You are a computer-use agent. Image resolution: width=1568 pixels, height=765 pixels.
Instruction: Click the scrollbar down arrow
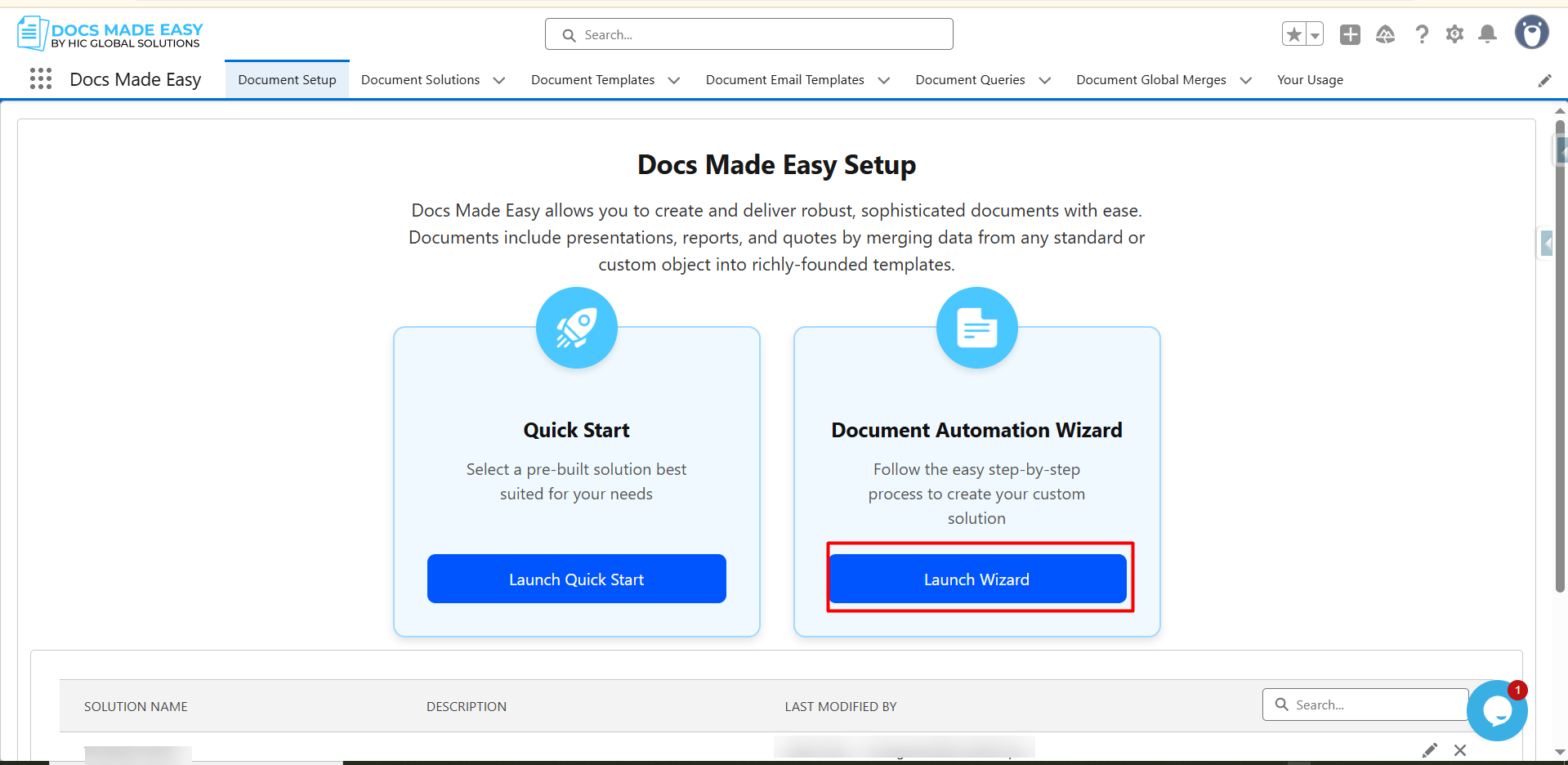point(1560,752)
